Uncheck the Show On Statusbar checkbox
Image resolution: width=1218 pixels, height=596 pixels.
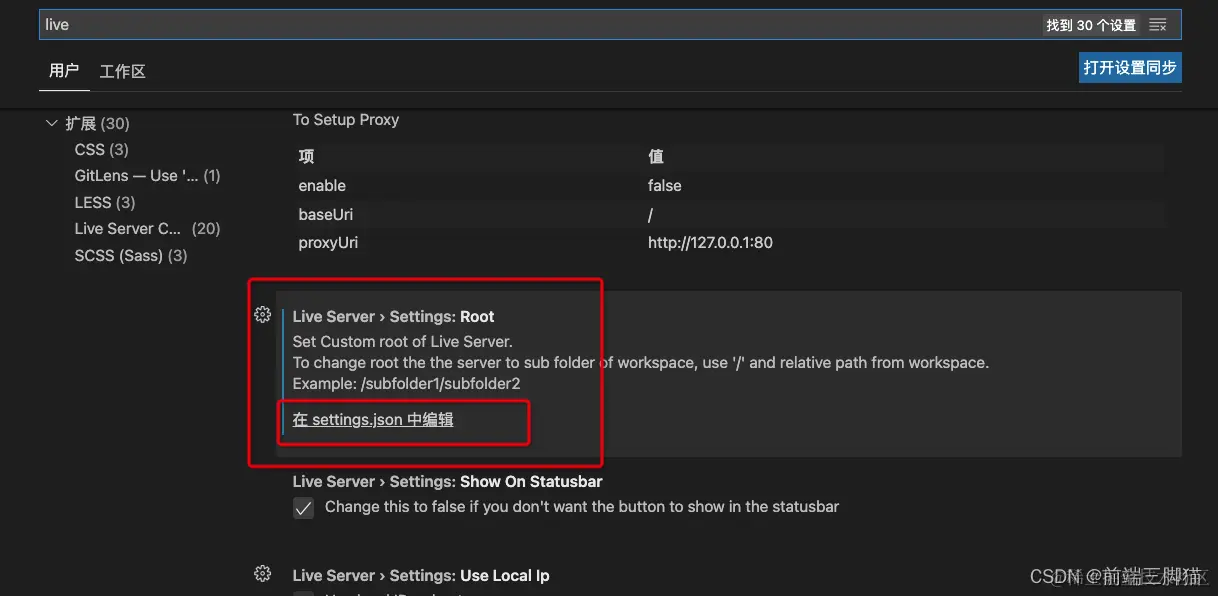pos(303,508)
